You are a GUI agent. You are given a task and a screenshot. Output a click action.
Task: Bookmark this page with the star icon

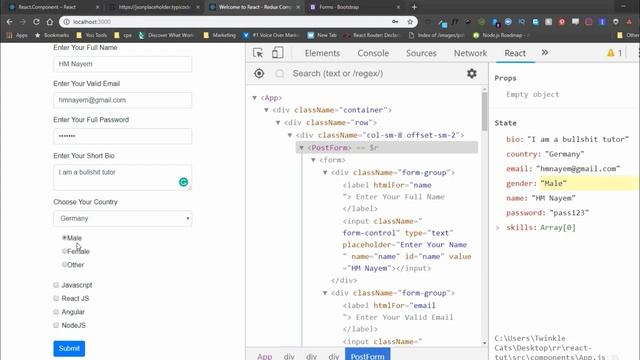(410, 22)
